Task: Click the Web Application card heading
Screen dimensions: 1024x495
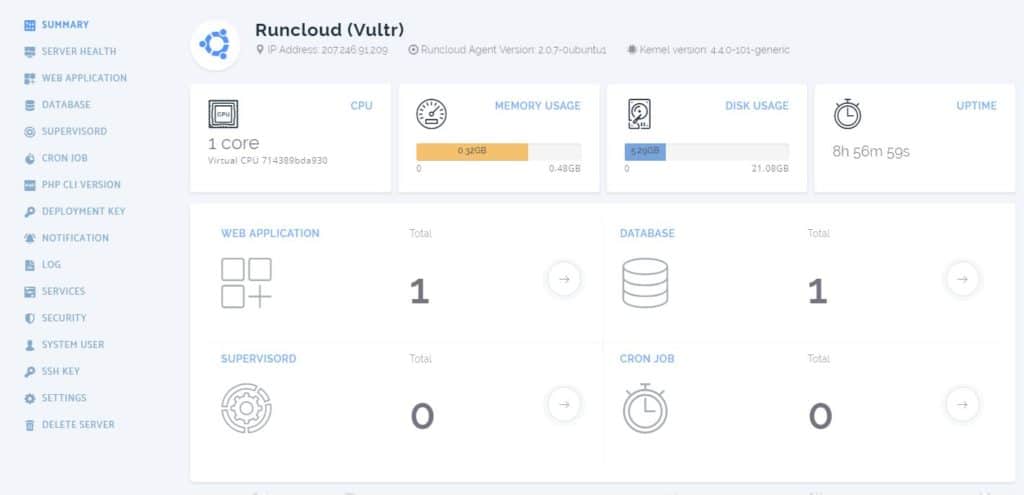Action: pyautogui.click(x=270, y=234)
